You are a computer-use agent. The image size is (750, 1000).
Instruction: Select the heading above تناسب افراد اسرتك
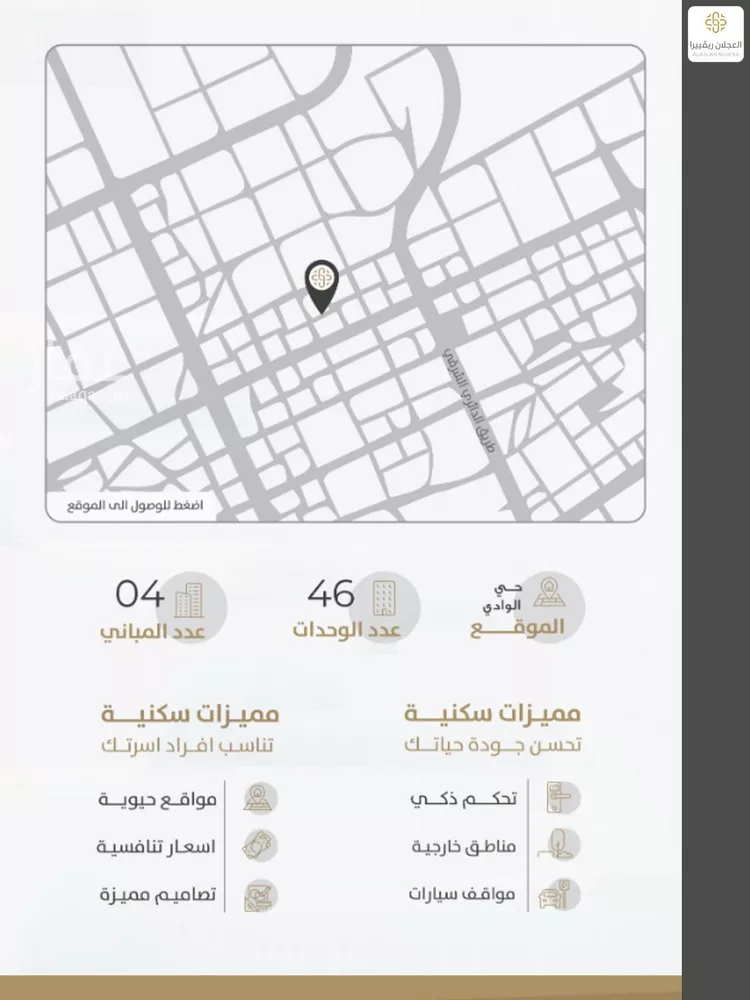188,715
